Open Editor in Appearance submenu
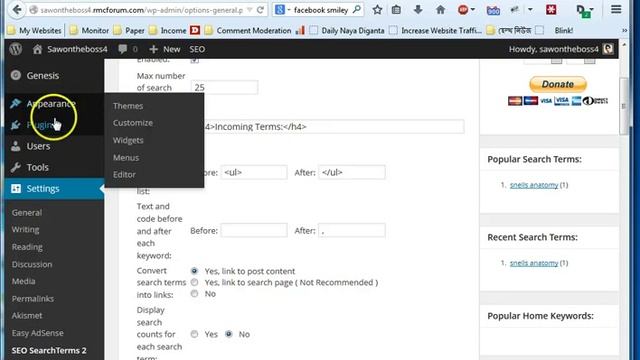The width and height of the screenshot is (640, 360). click(124, 174)
